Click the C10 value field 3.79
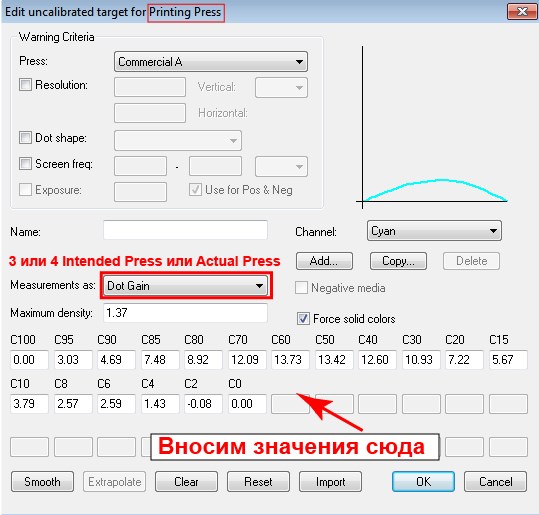This screenshot has width=539, height=515. 29,404
